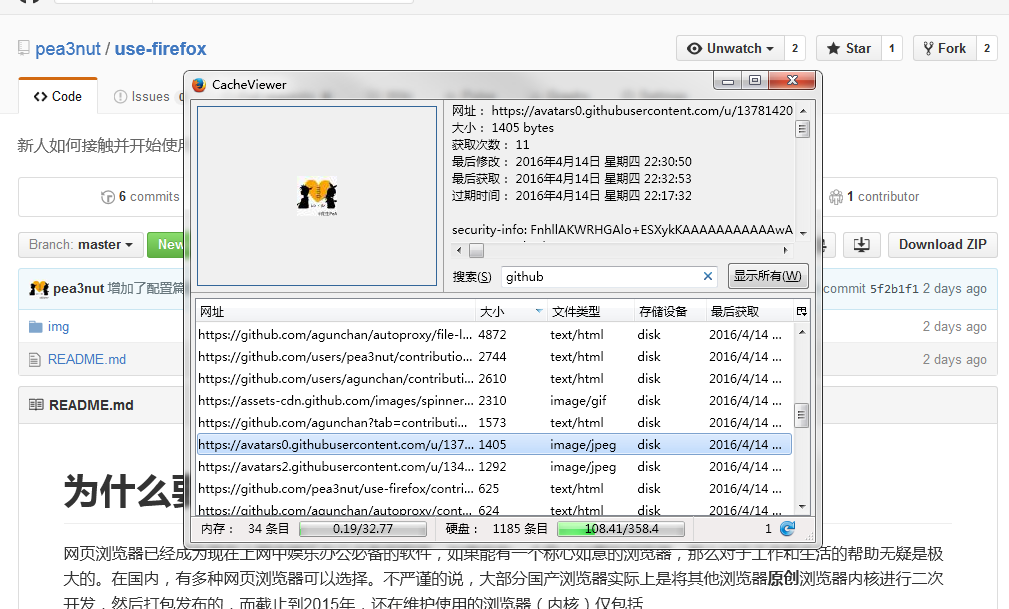Click the stargazers count 1 next to Star
This screenshot has width=1009, height=609.
coord(891,48)
